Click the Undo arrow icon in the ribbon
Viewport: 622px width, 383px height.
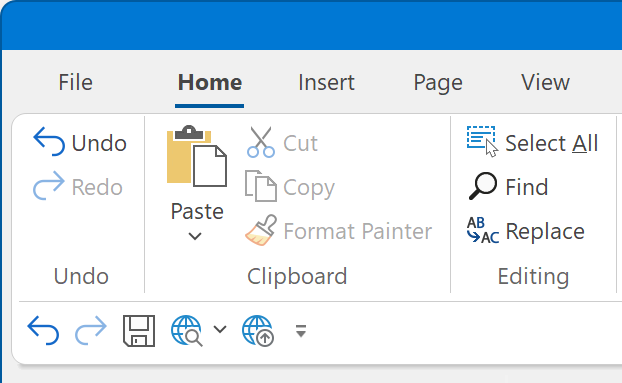(x=49, y=142)
